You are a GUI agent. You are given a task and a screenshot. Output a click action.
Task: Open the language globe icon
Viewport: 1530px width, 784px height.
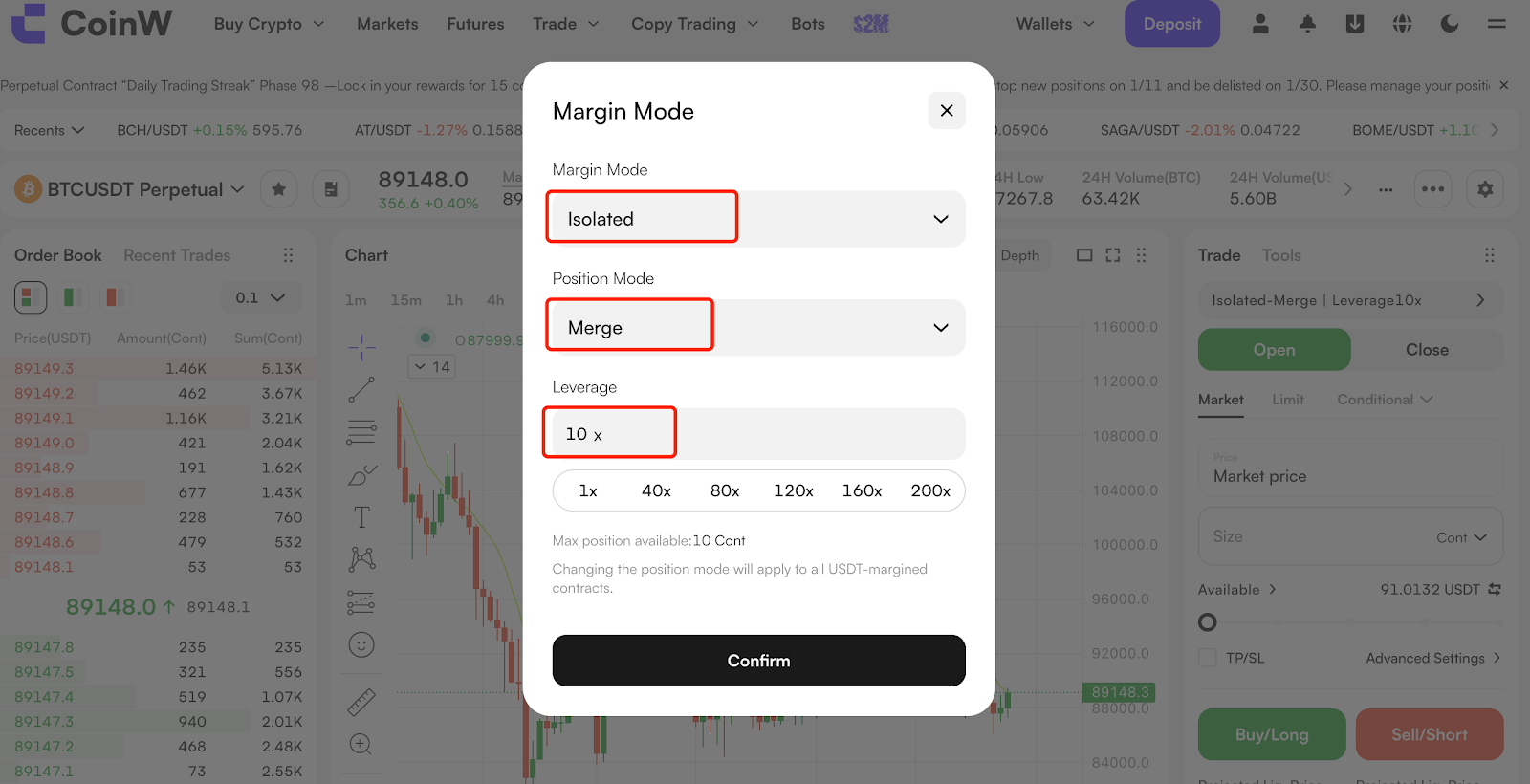[x=1402, y=24]
